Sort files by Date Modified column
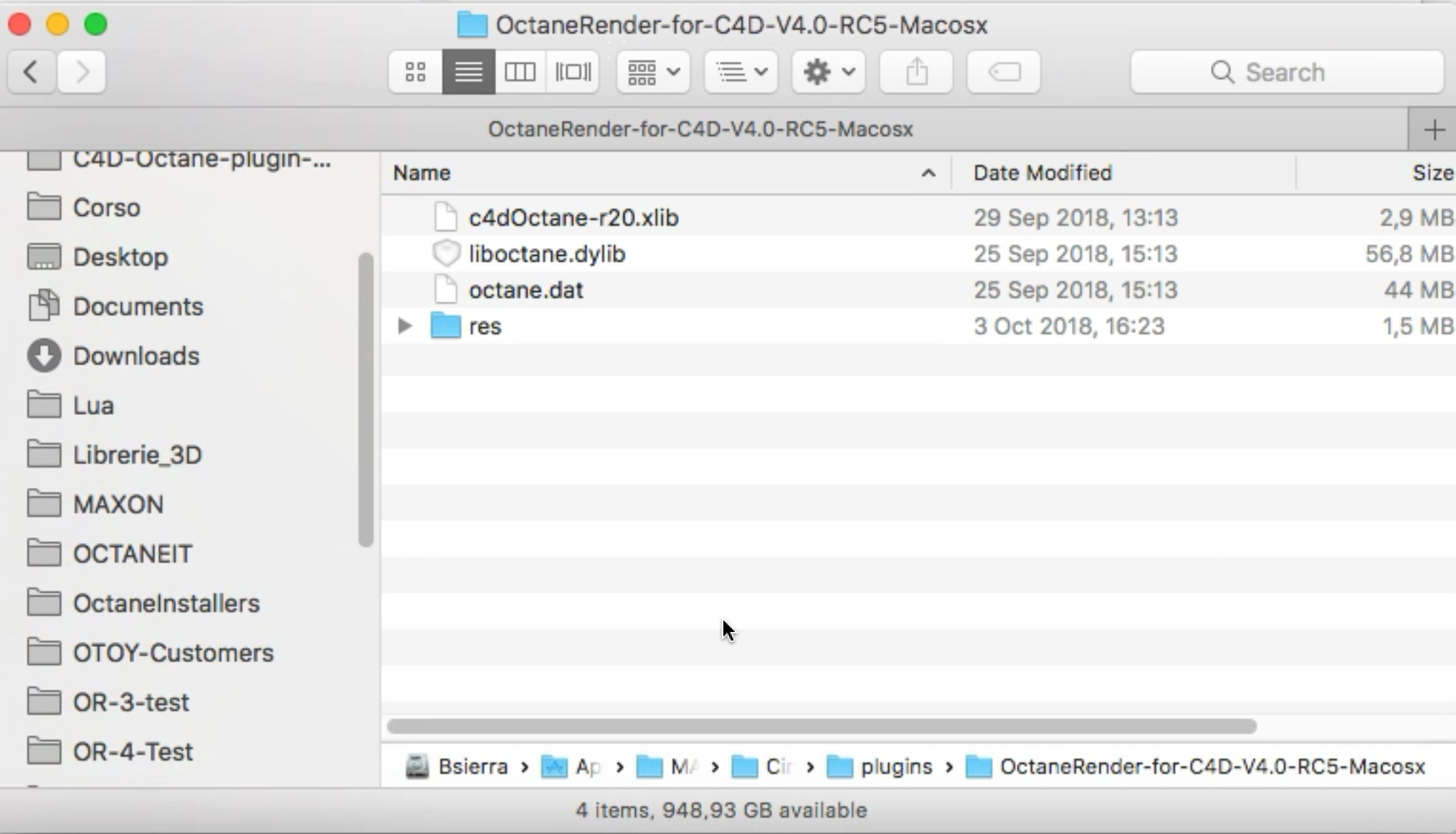 pyautogui.click(x=1042, y=173)
